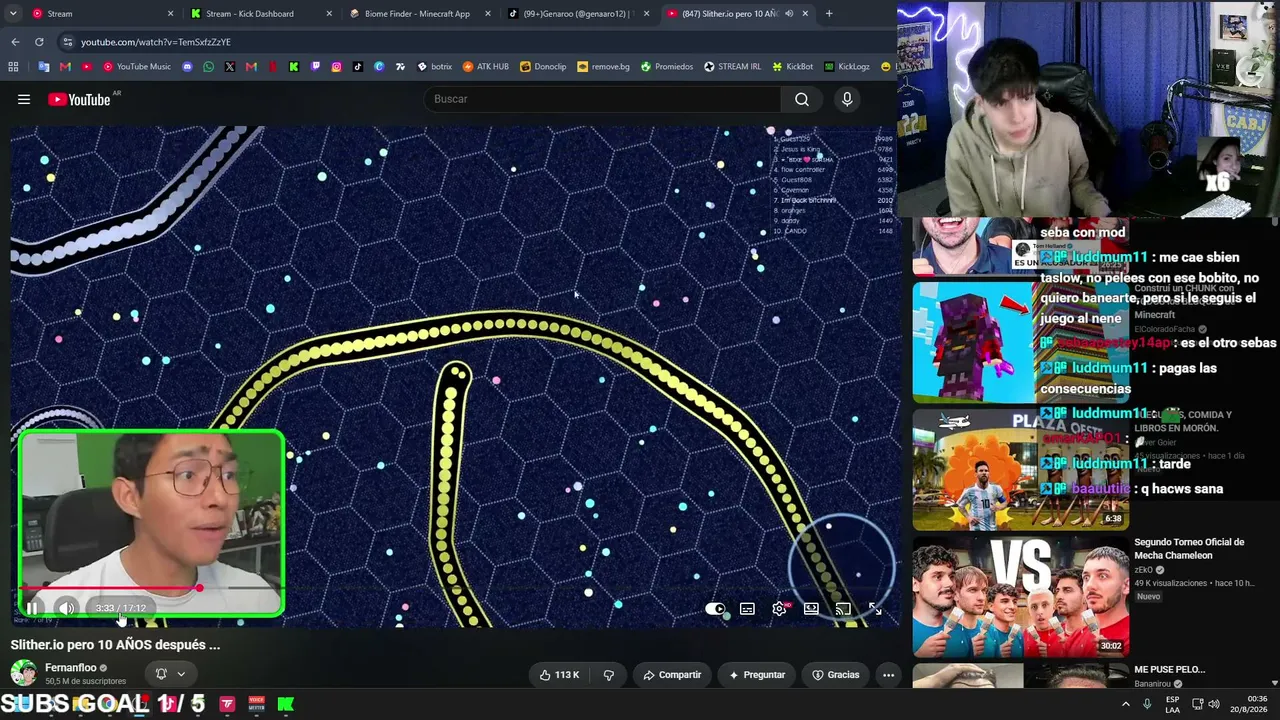Viewport: 1280px width, 720px height.
Task: Open the X (Twitter) bookmark icon
Action: click(230, 67)
